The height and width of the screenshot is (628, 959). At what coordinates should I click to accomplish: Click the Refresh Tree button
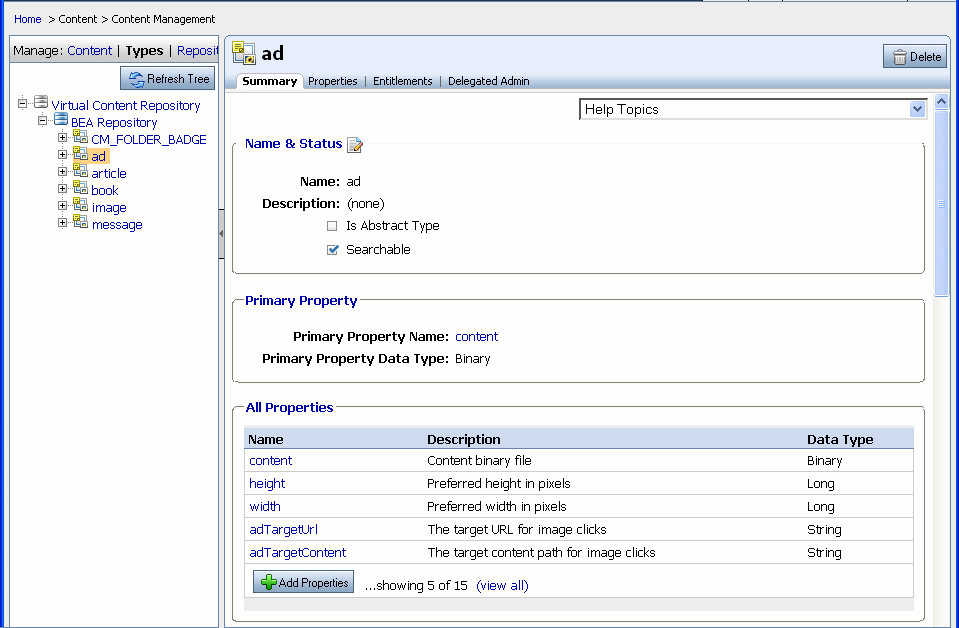pyautogui.click(x=168, y=78)
